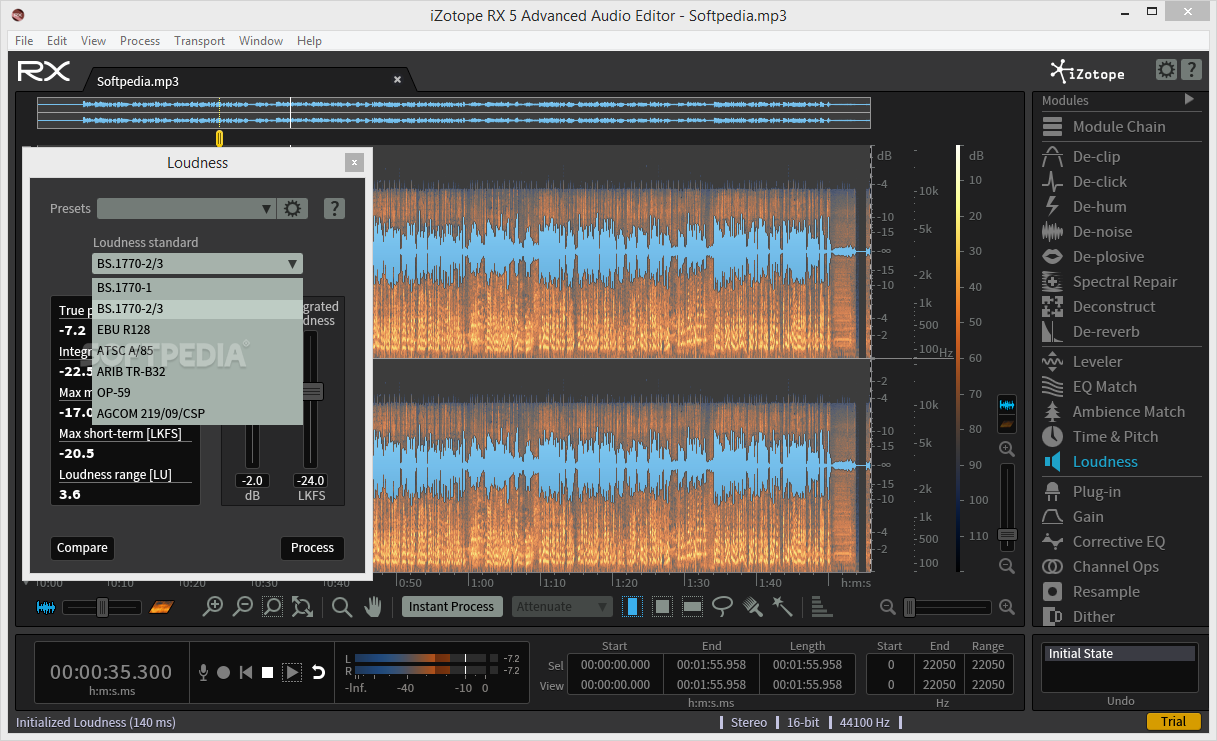The width and height of the screenshot is (1217, 741).
Task: Zoom out horizontally on toolbar
Action: click(243, 606)
